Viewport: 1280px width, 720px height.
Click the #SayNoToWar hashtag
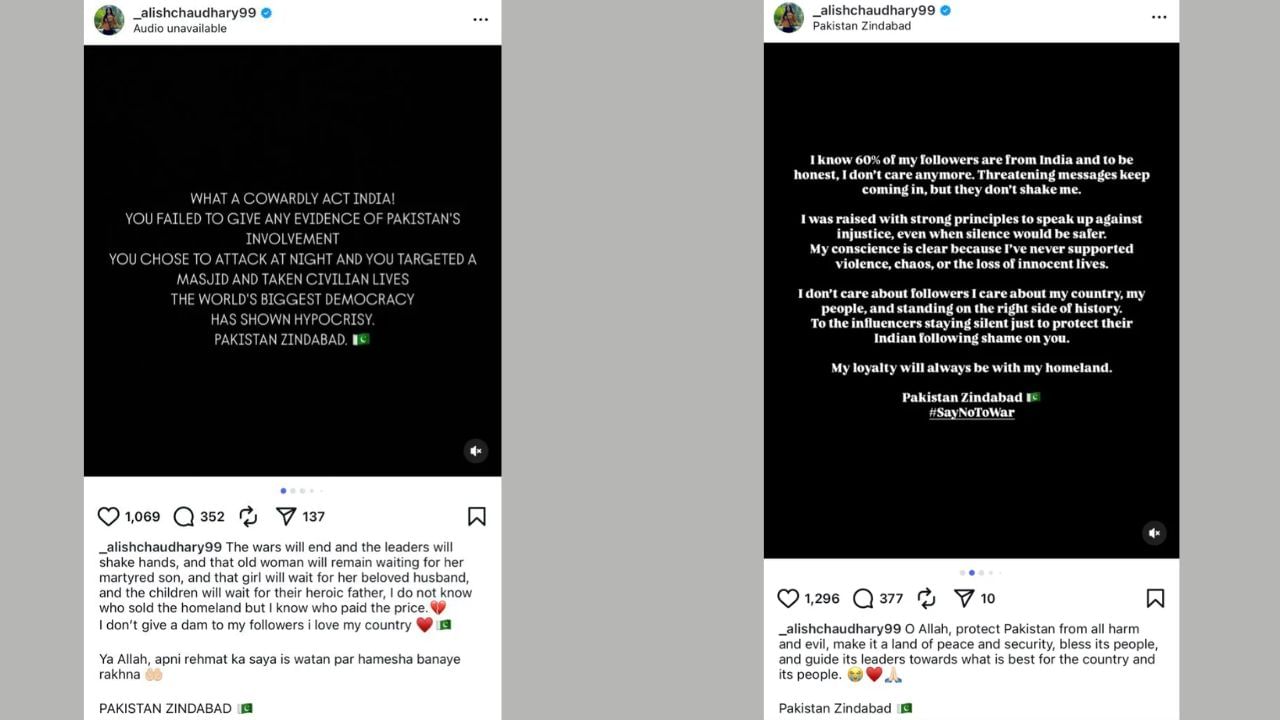pos(971,412)
